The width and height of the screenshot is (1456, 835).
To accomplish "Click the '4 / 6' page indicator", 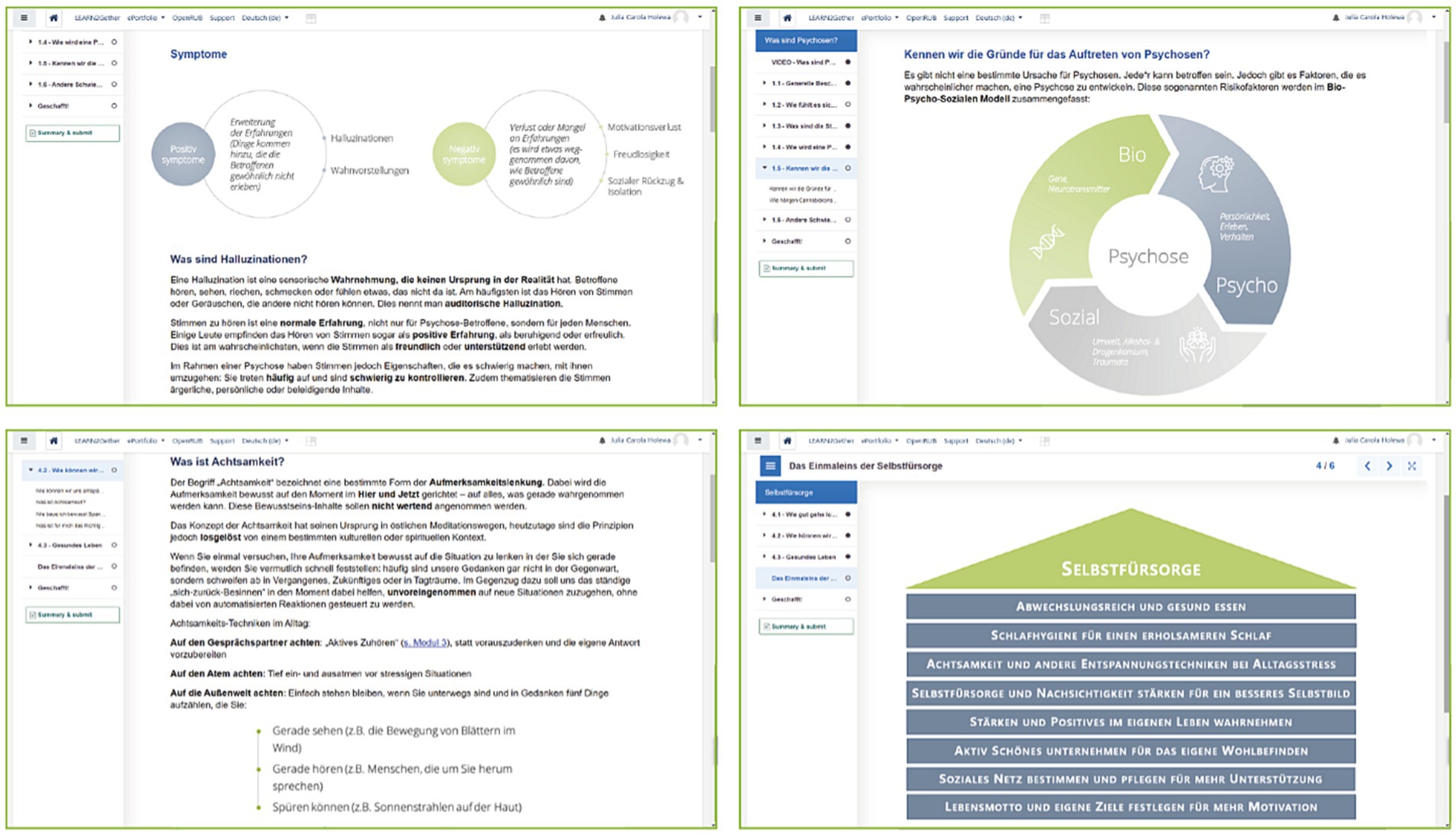I will tap(1325, 466).
